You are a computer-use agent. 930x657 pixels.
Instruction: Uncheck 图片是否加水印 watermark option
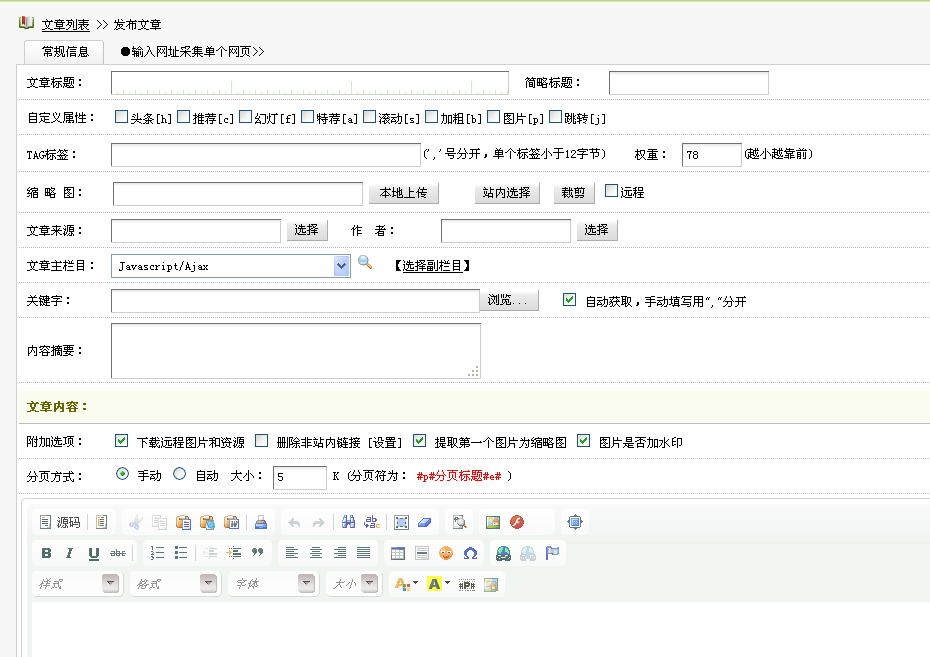[583, 441]
